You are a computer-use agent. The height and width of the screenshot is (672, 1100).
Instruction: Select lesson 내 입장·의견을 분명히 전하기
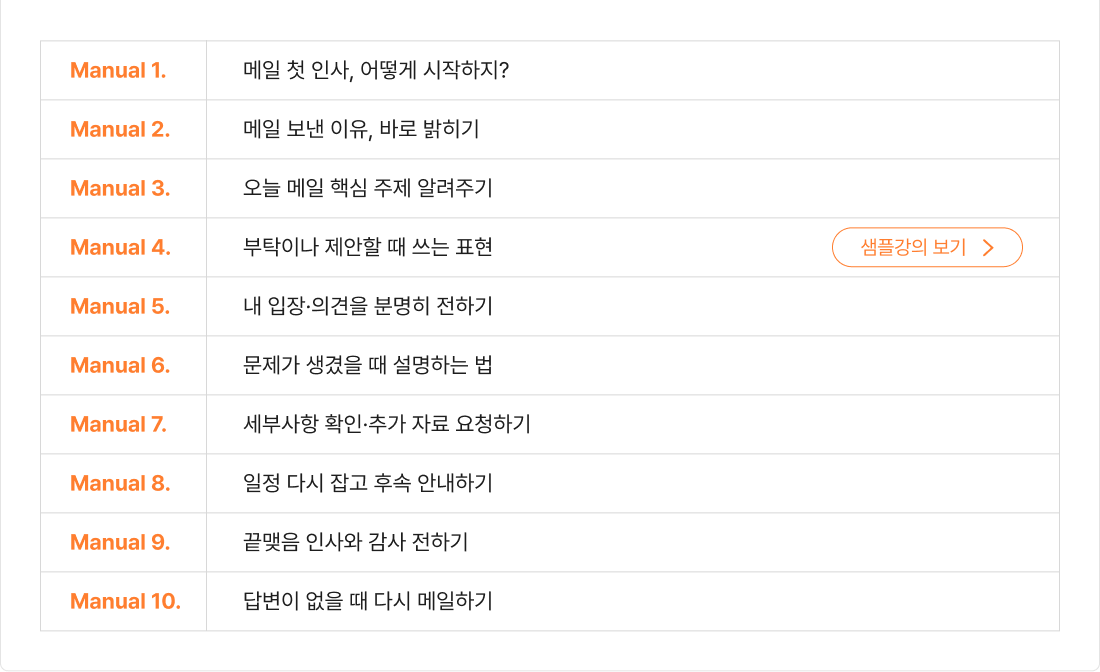coord(368,307)
